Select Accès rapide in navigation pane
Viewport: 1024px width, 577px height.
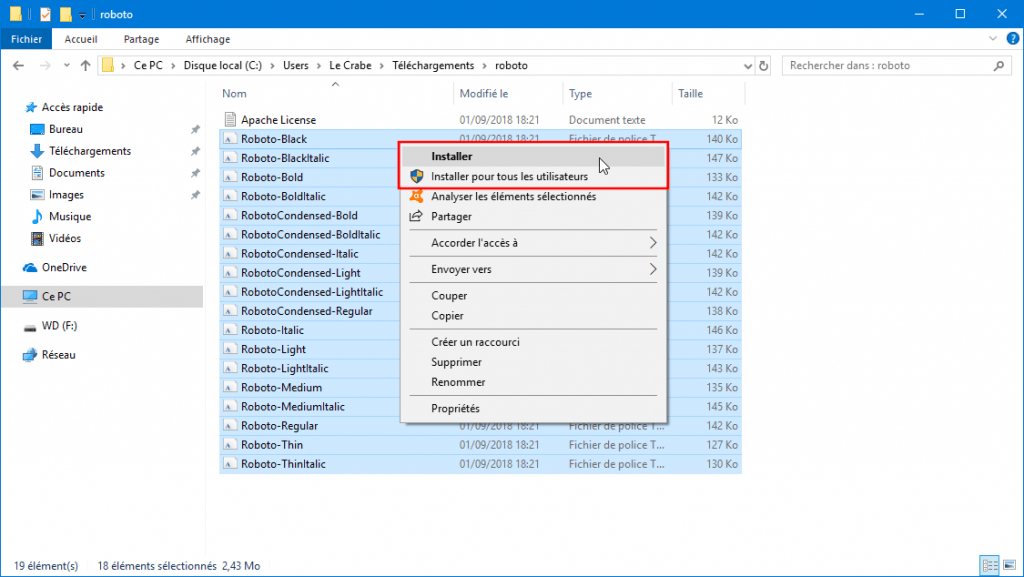coord(72,107)
